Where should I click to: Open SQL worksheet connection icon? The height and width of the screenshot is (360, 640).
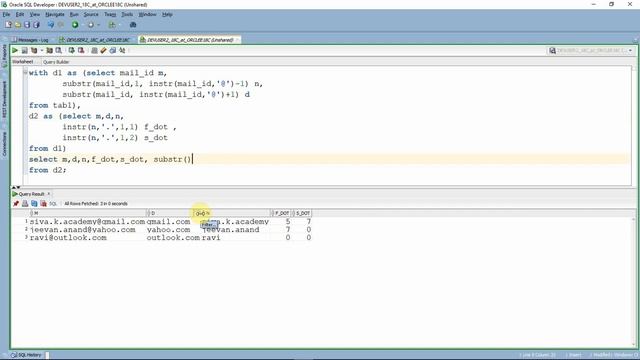coord(112,25)
